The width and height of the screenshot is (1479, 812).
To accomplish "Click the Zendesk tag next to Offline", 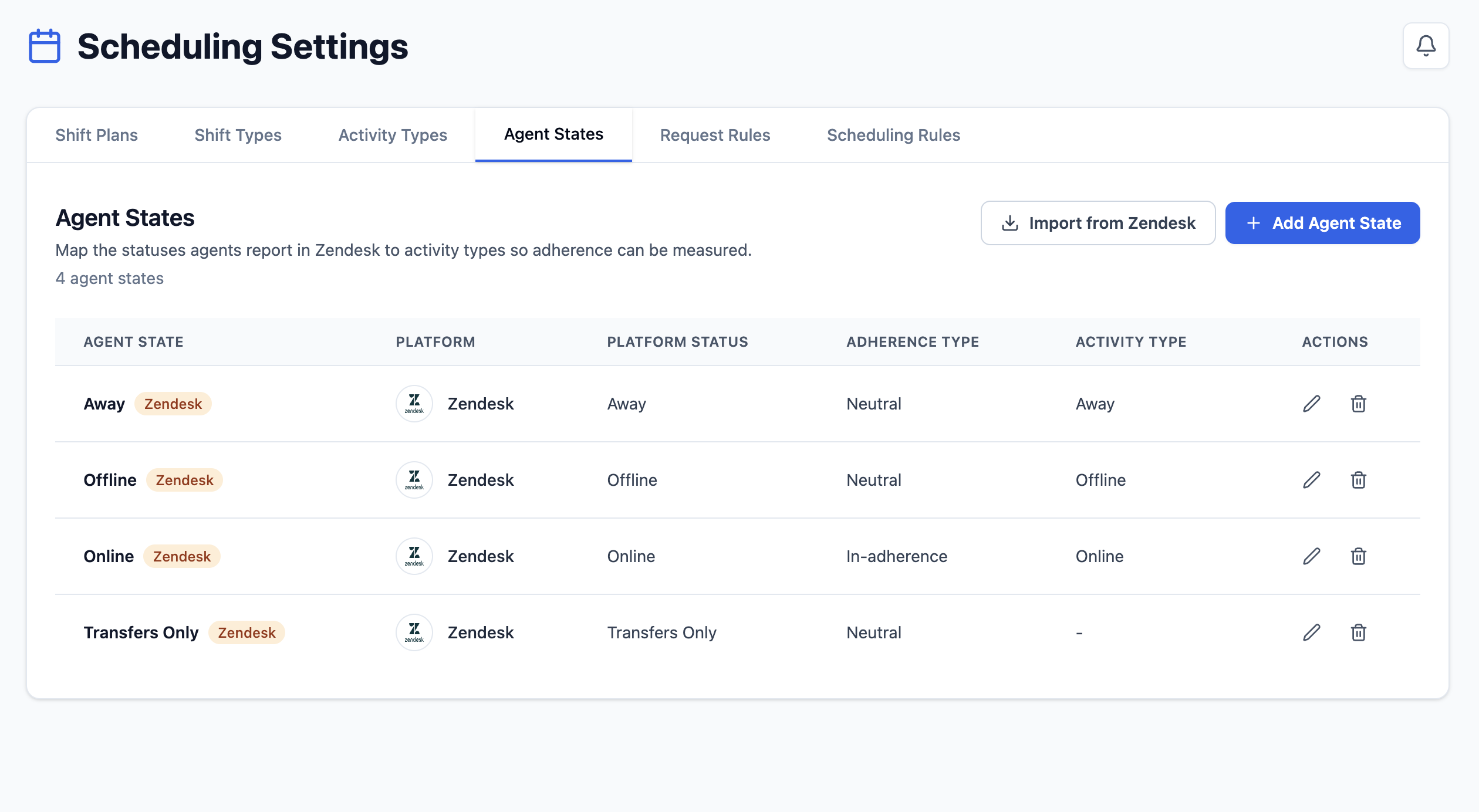I will click(x=184, y=480).
